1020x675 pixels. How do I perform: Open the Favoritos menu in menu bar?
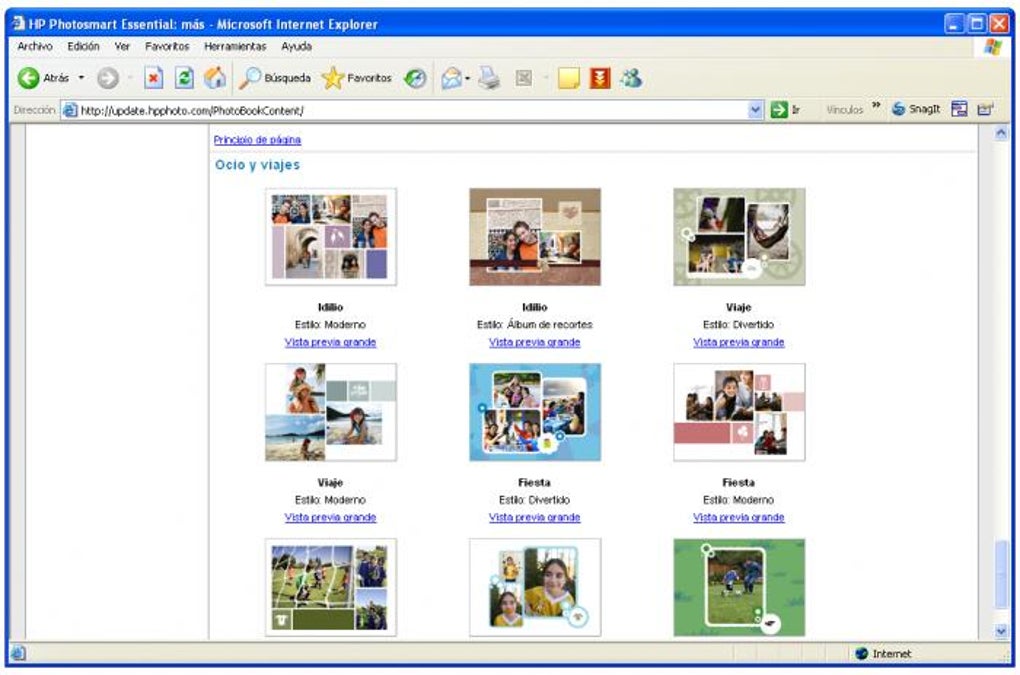(167, 46)
